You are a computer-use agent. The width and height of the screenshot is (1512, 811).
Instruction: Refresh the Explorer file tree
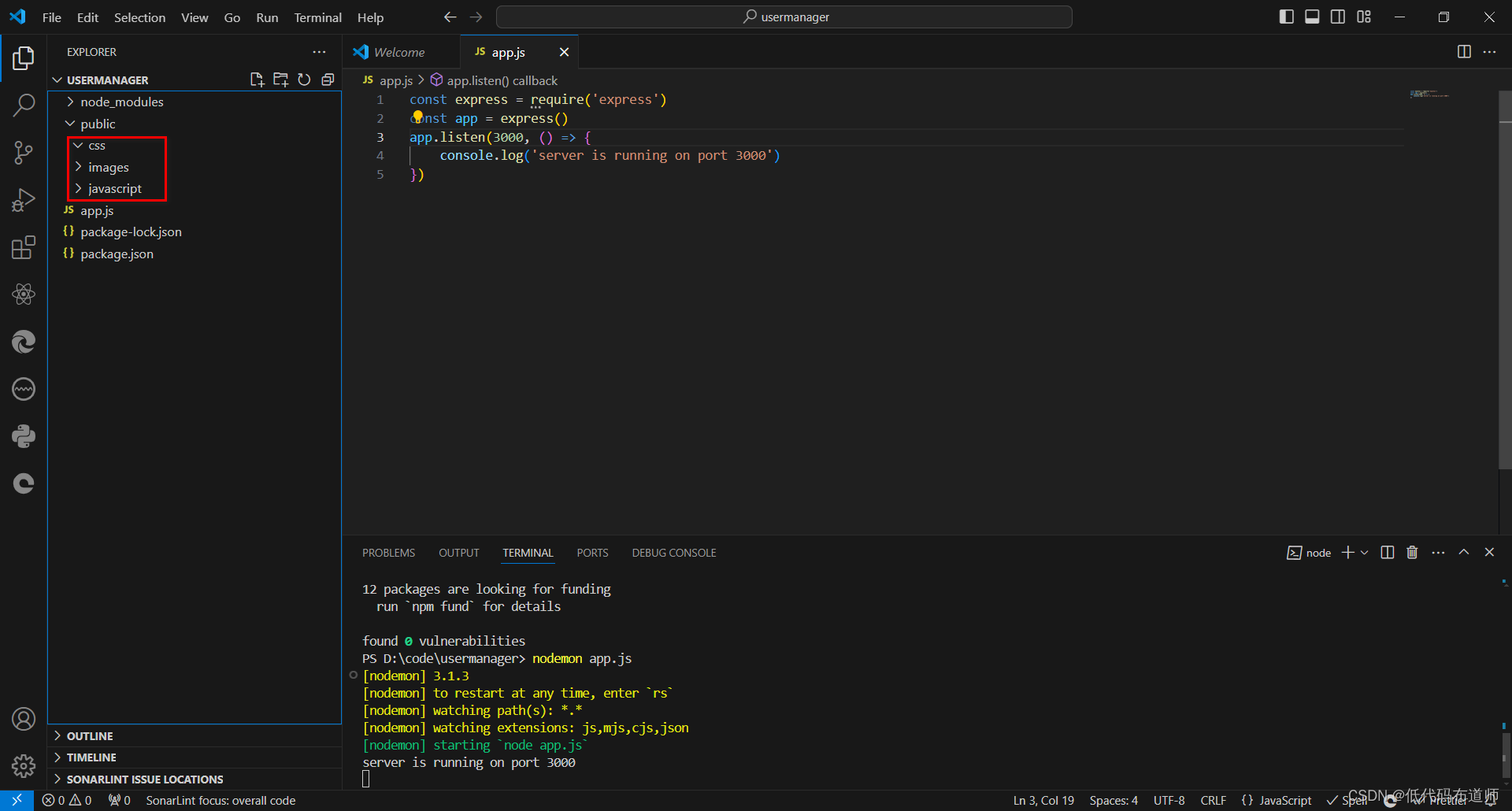pos(304,80)
